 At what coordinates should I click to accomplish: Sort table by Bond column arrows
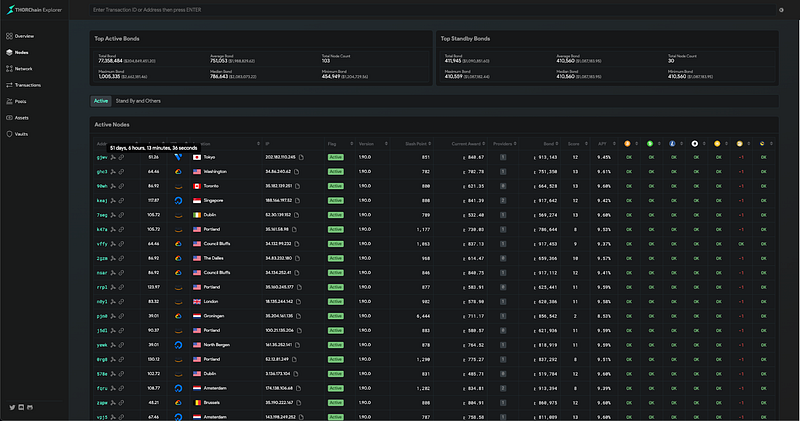[x=557, y=144]
